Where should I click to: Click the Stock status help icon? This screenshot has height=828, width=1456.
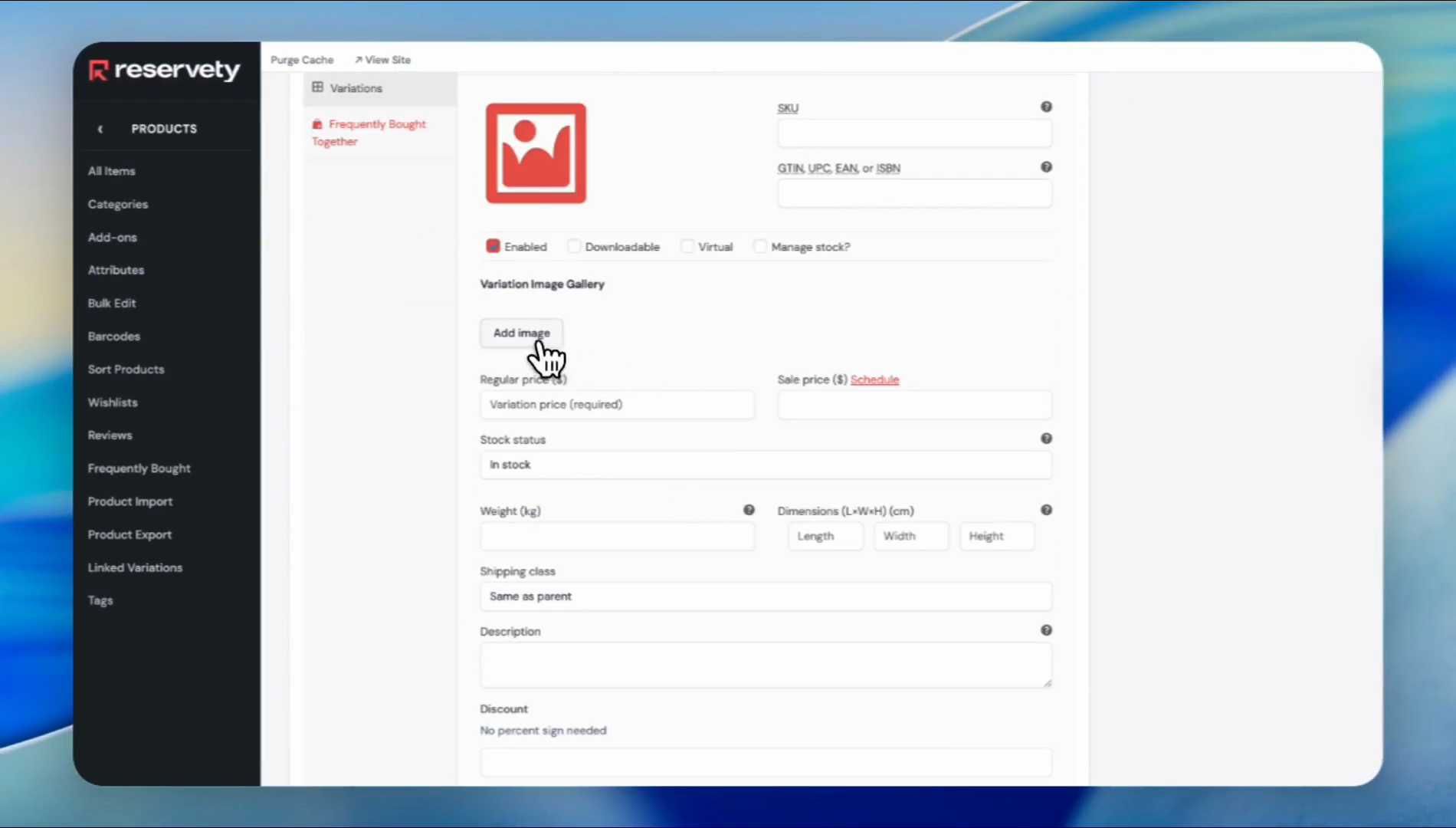point(1046,439)
